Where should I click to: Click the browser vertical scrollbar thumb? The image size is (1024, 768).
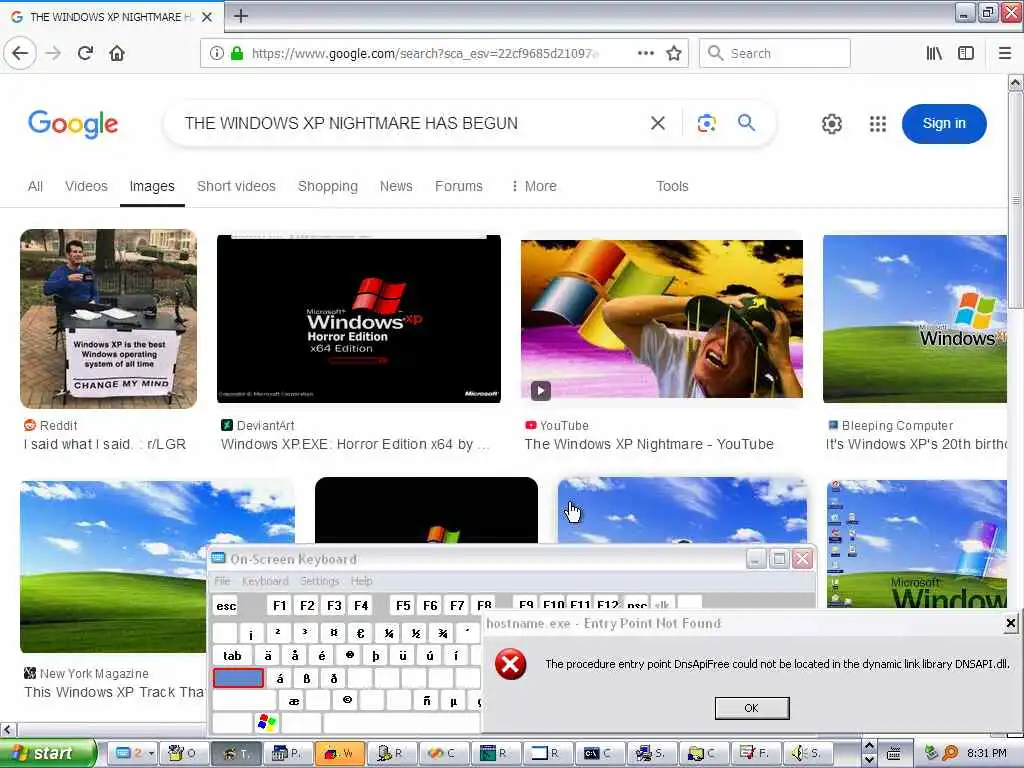pyautogui.click(x=1015, y=199)
